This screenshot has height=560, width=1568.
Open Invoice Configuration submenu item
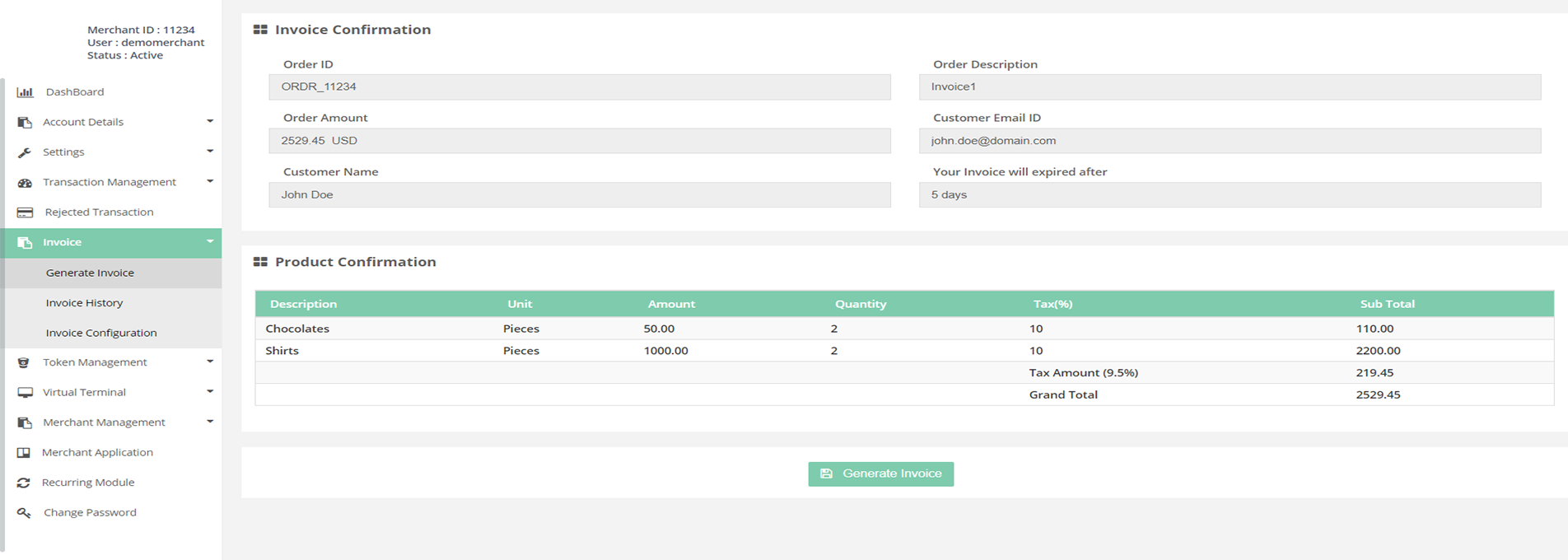[x=101, y=333]
